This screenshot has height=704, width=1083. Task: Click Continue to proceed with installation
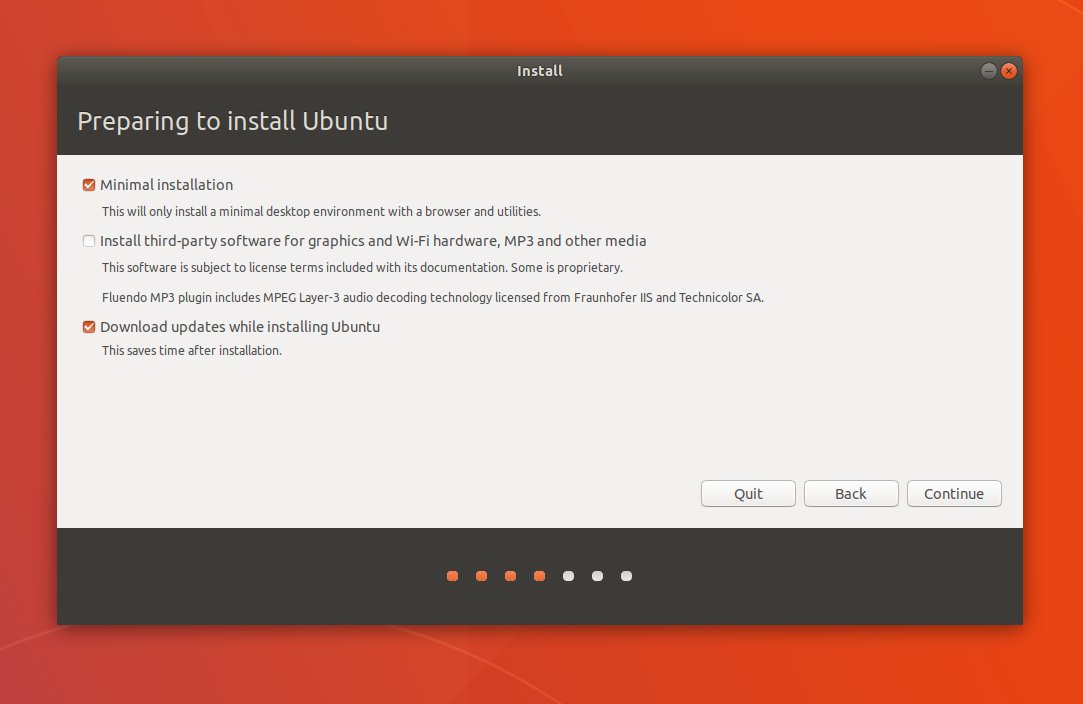(x=954, y=494)
